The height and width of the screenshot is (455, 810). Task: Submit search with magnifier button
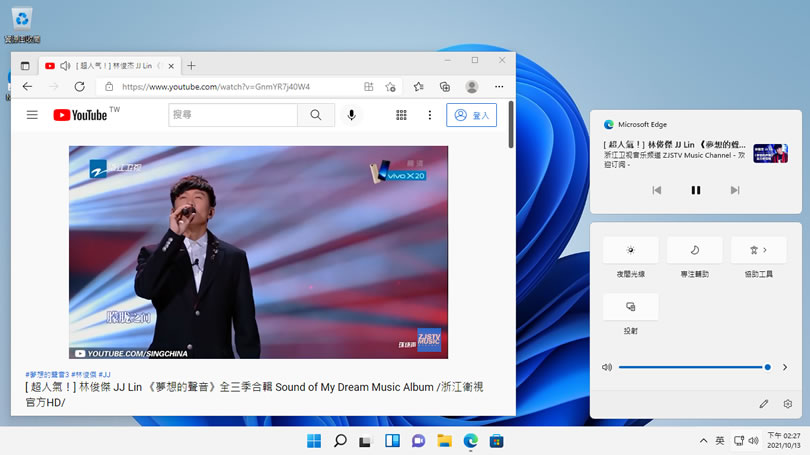tap(316, 115)
